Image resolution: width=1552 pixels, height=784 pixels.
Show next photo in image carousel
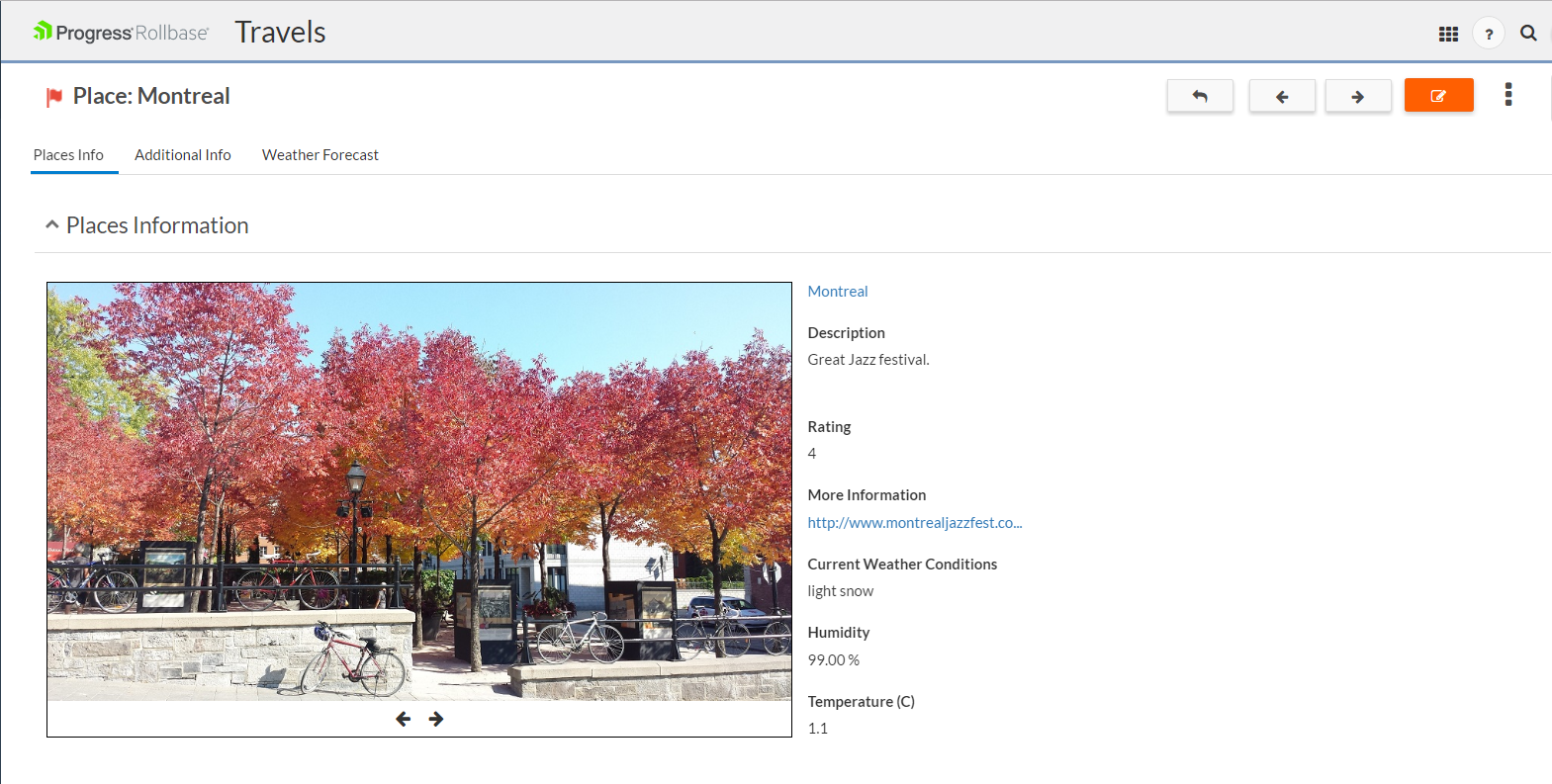(x=436, y=719)
